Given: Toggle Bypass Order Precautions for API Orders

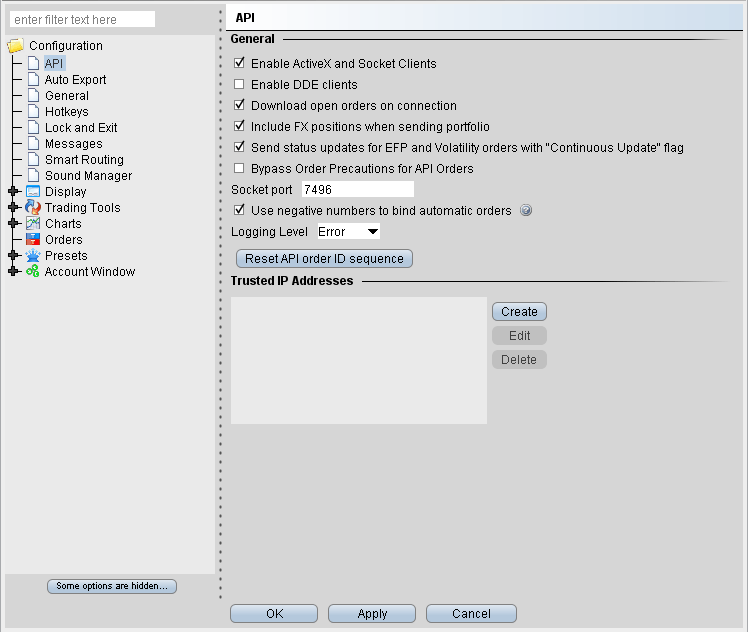Looking at the screenshot, I should click(x=239, y=169).
